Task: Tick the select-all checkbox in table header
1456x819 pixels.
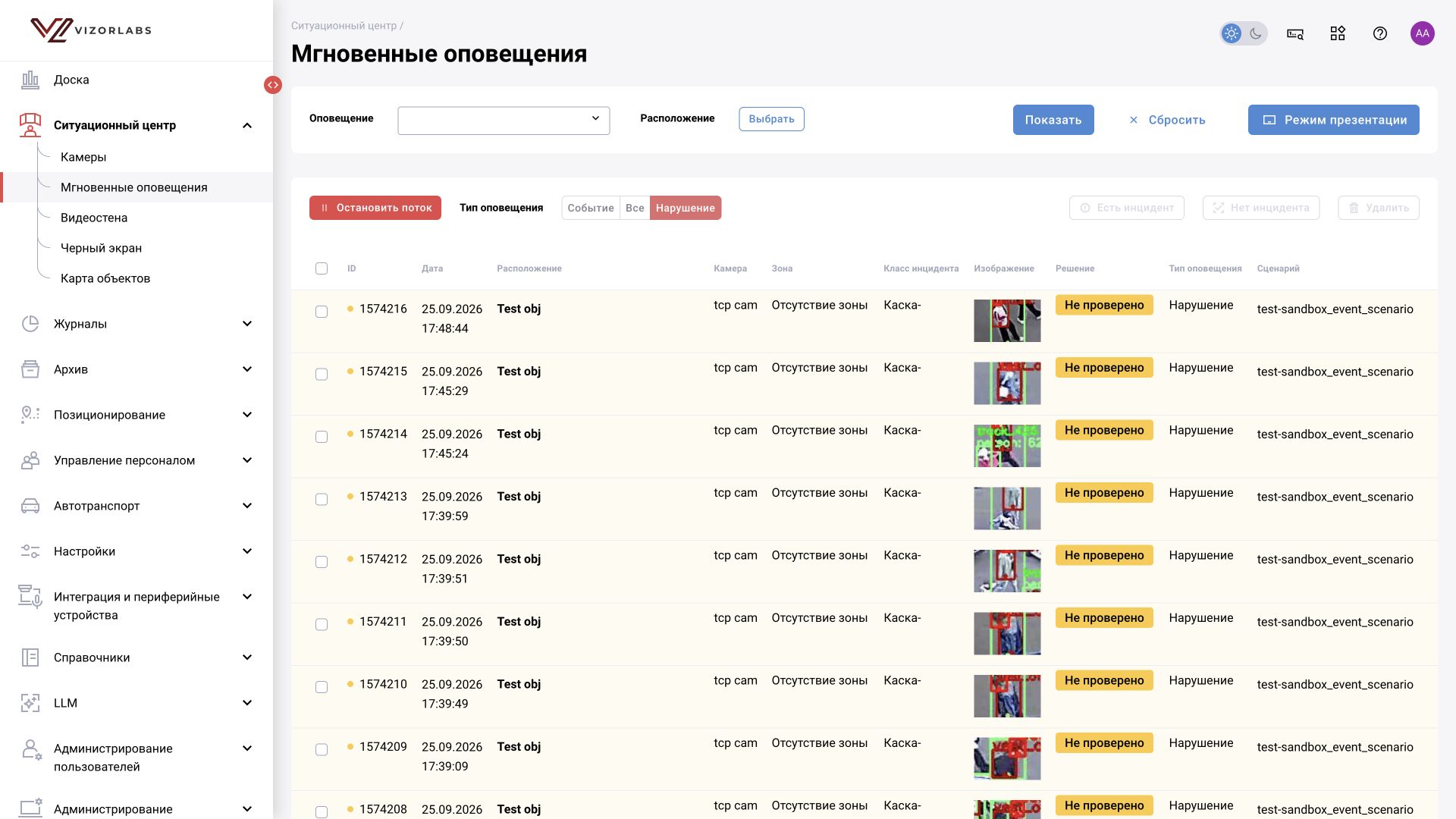Action: (x=322, y=268)
